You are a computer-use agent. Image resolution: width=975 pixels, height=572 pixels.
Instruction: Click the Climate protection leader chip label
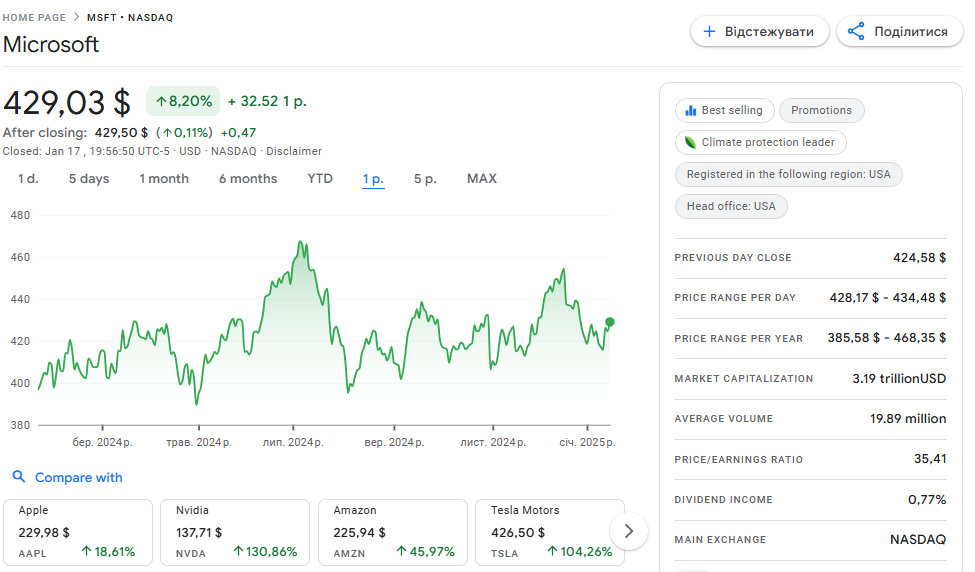pyautogui.click(x=768, y=142)
